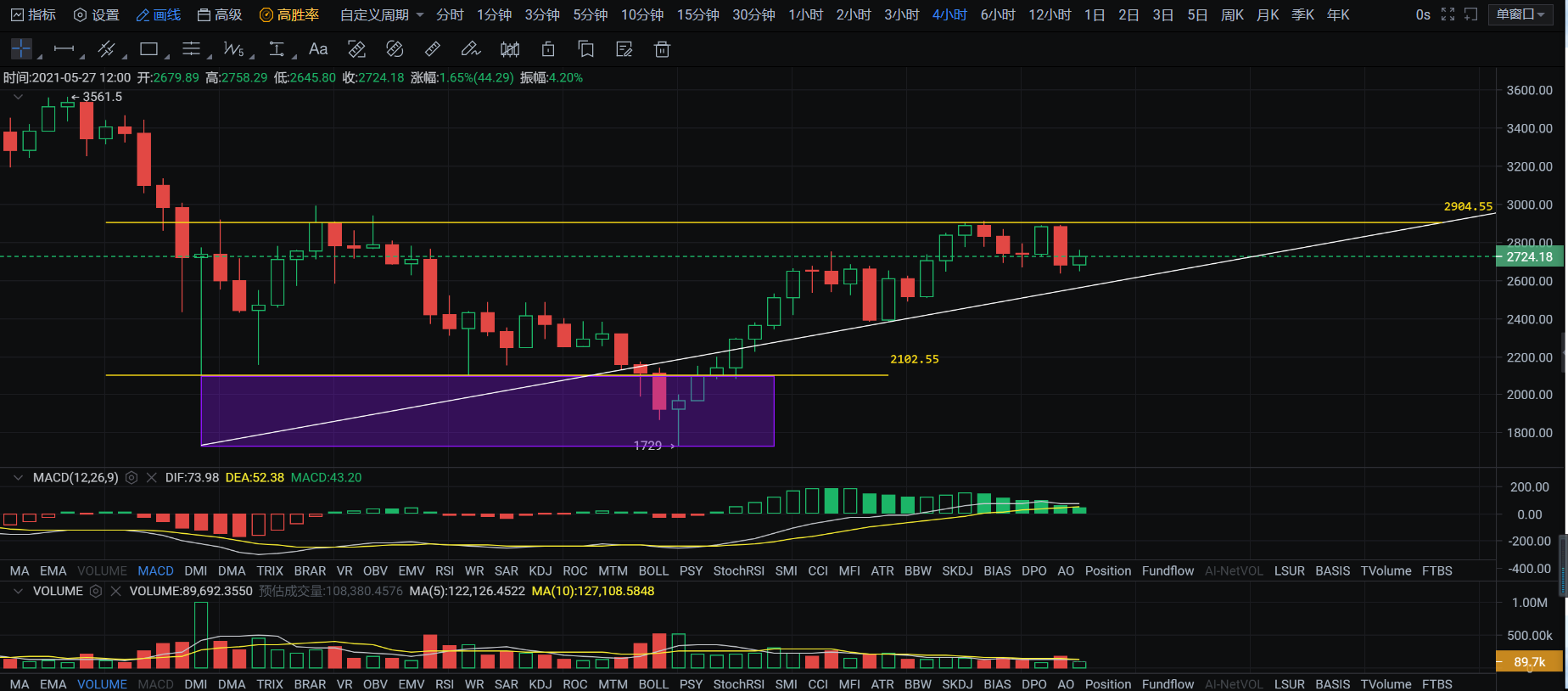This screenshot has height=691, width=1568.
Task: Select RSI in MACD panel indicator row
Action: [444, 570]
